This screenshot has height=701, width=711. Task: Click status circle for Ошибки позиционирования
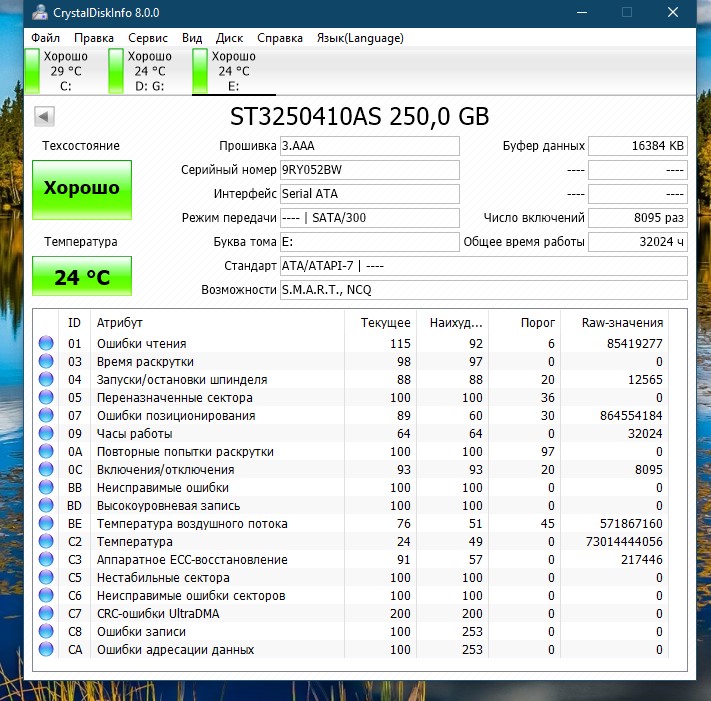46,415
